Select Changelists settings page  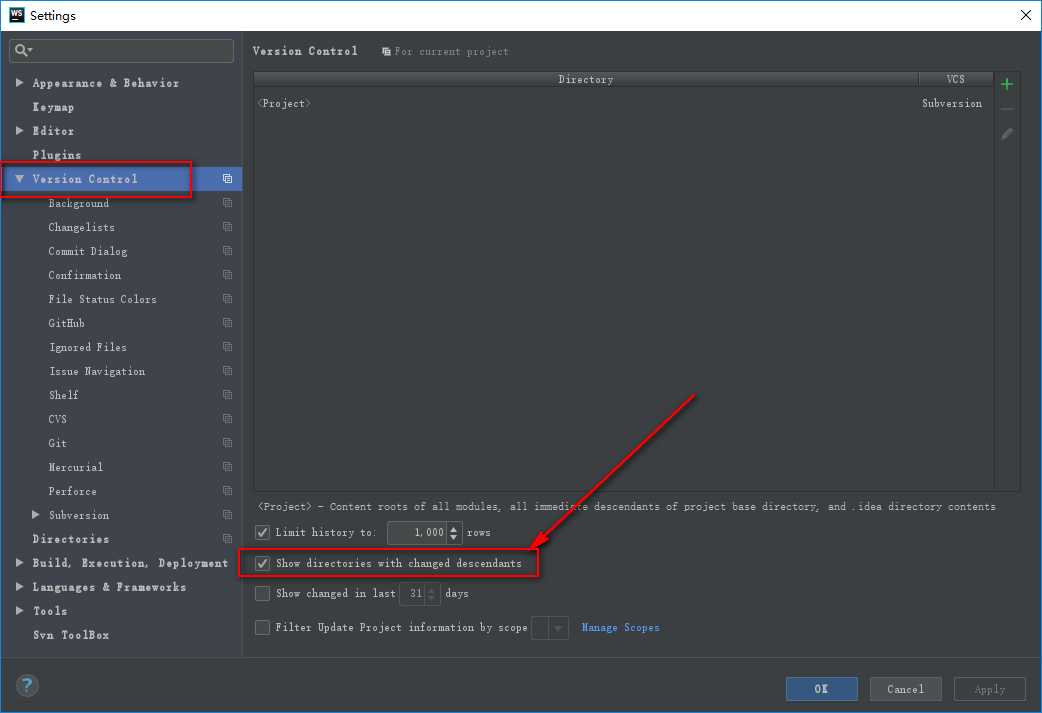coord(81,227)
